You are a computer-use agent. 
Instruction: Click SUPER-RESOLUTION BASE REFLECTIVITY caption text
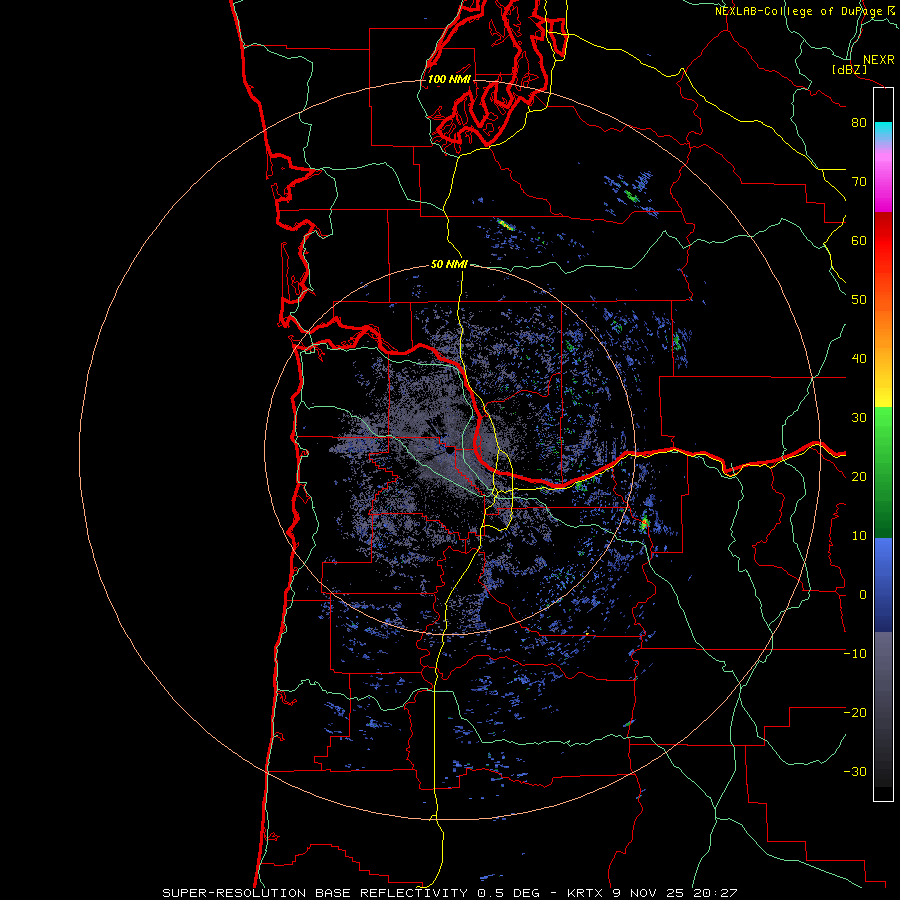315,893
